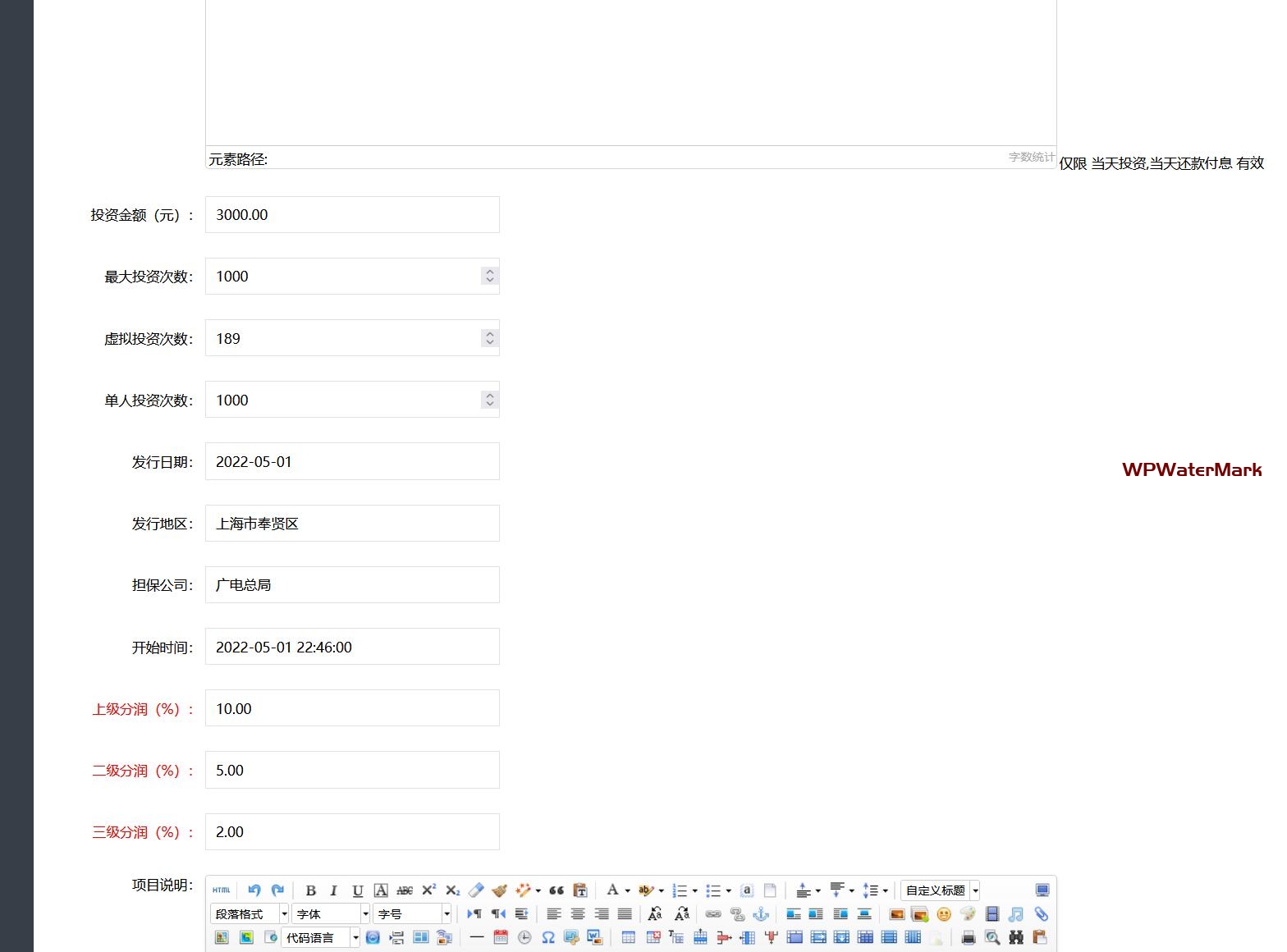The width and height of the screenshot is (1287, 952).
Task: Toggle the editor full screen monitor icon
Action: (x=1042, y=890)
